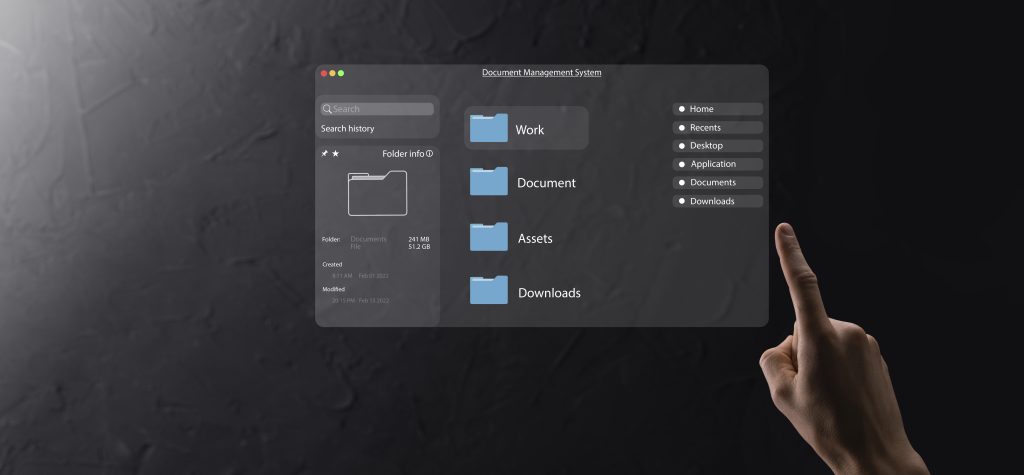Image resolution: width=1024 pixels, height=475 pixels.
Task: Click the folder outline preview thumbnail
Action: [377, 194]
